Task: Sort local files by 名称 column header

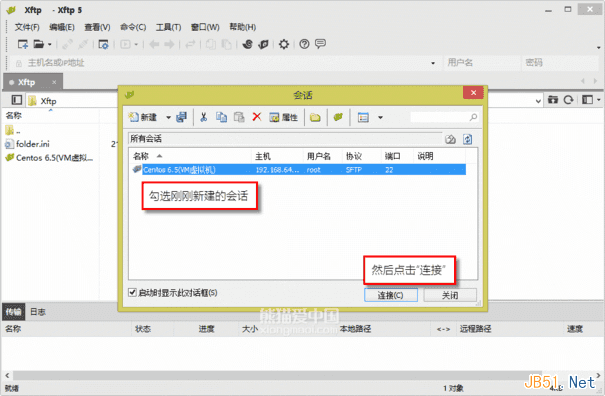Action: (14, 115)
